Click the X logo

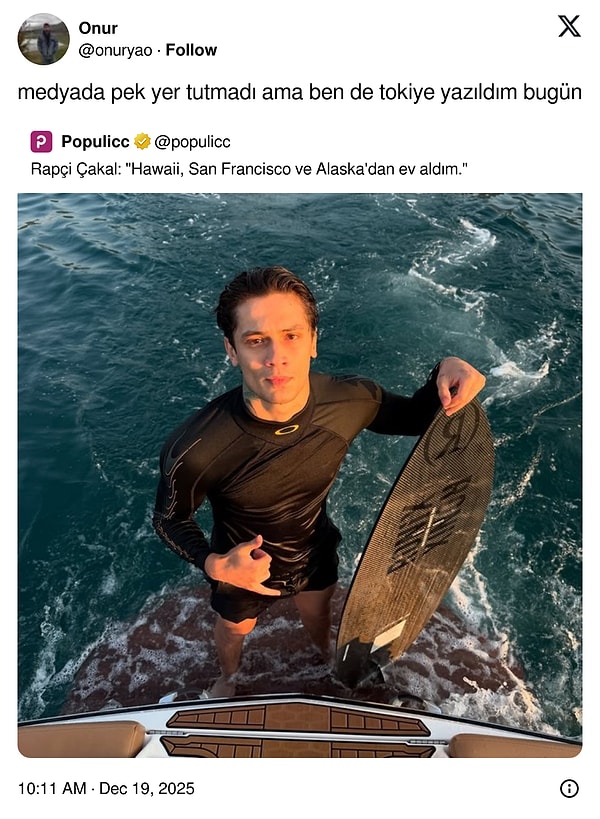click(569, 26)
